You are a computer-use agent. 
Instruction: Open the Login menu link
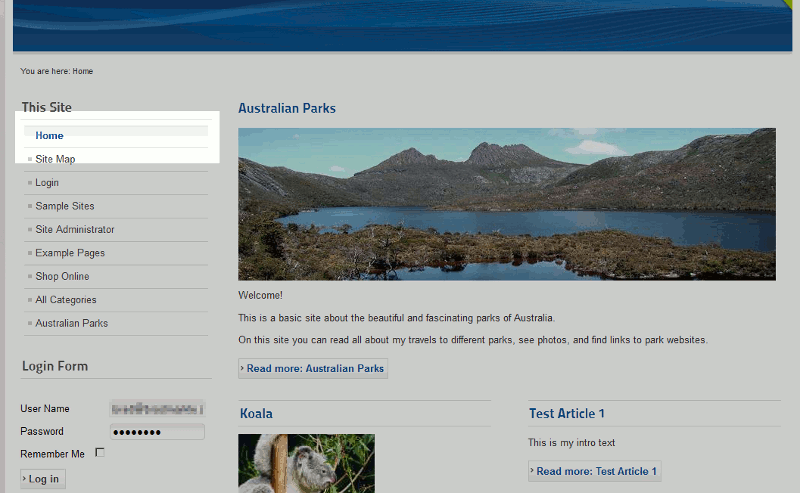(47, 183)
